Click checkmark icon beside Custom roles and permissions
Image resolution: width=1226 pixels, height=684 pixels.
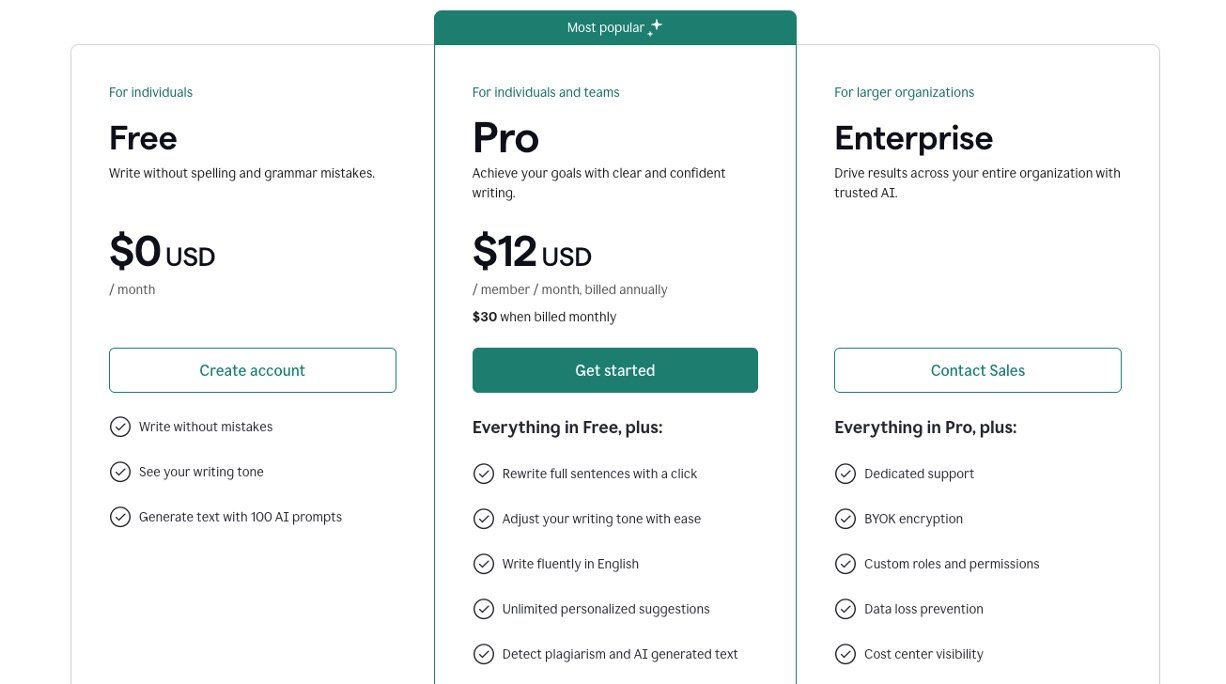point(845,564)
